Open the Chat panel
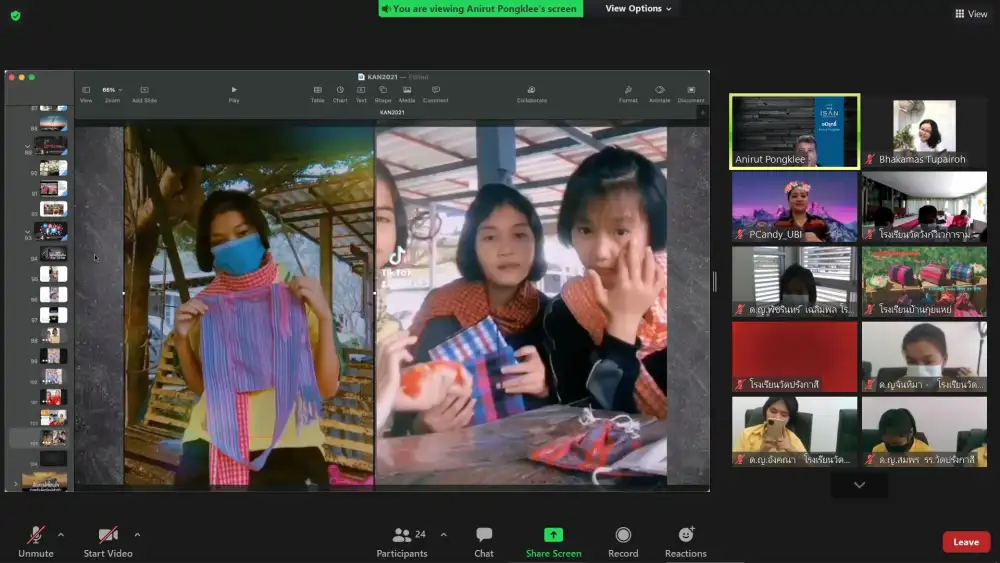Screen dimensions: 1000x563 tap(484, 536)
